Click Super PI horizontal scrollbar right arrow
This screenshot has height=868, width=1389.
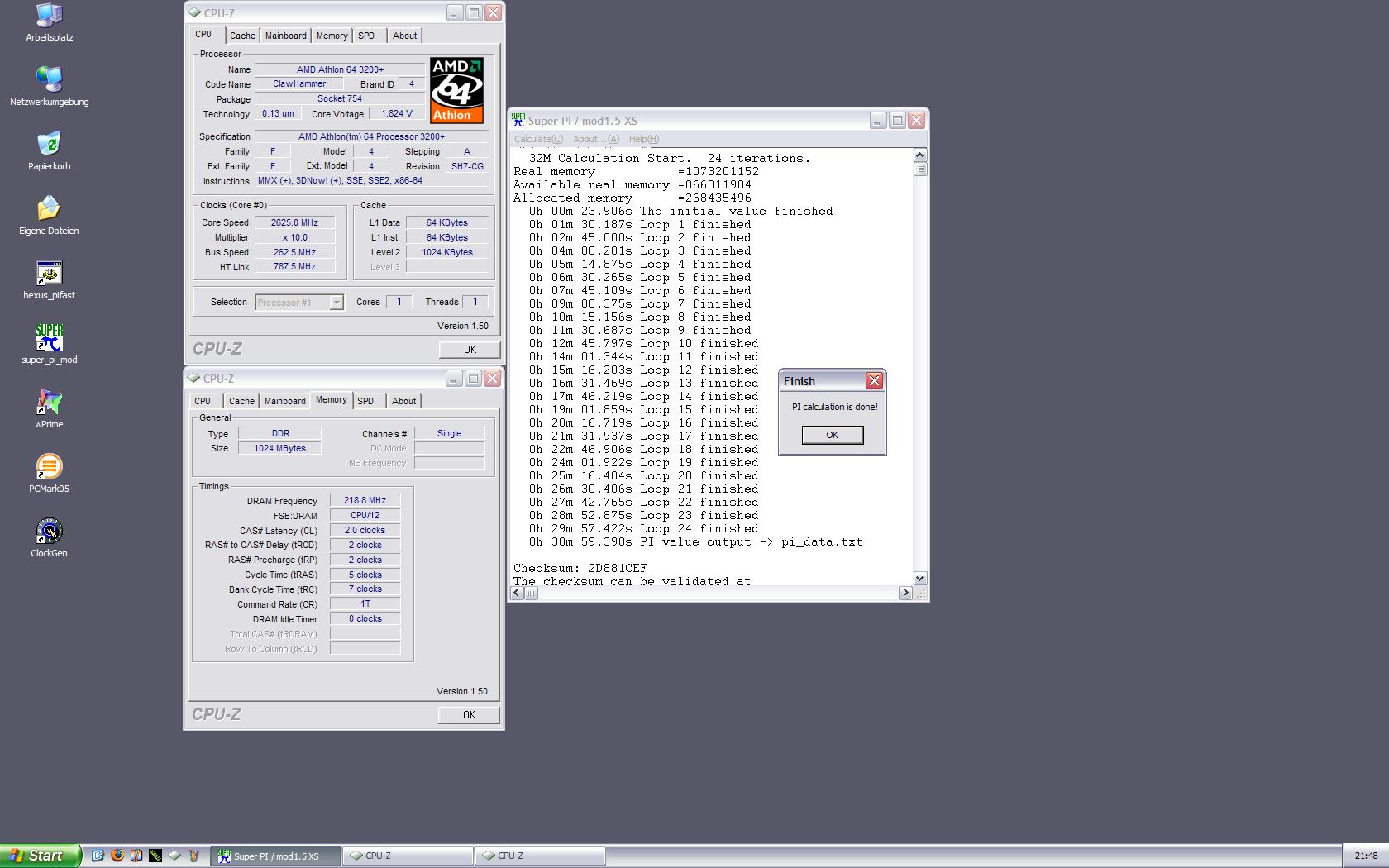[905, 593]
